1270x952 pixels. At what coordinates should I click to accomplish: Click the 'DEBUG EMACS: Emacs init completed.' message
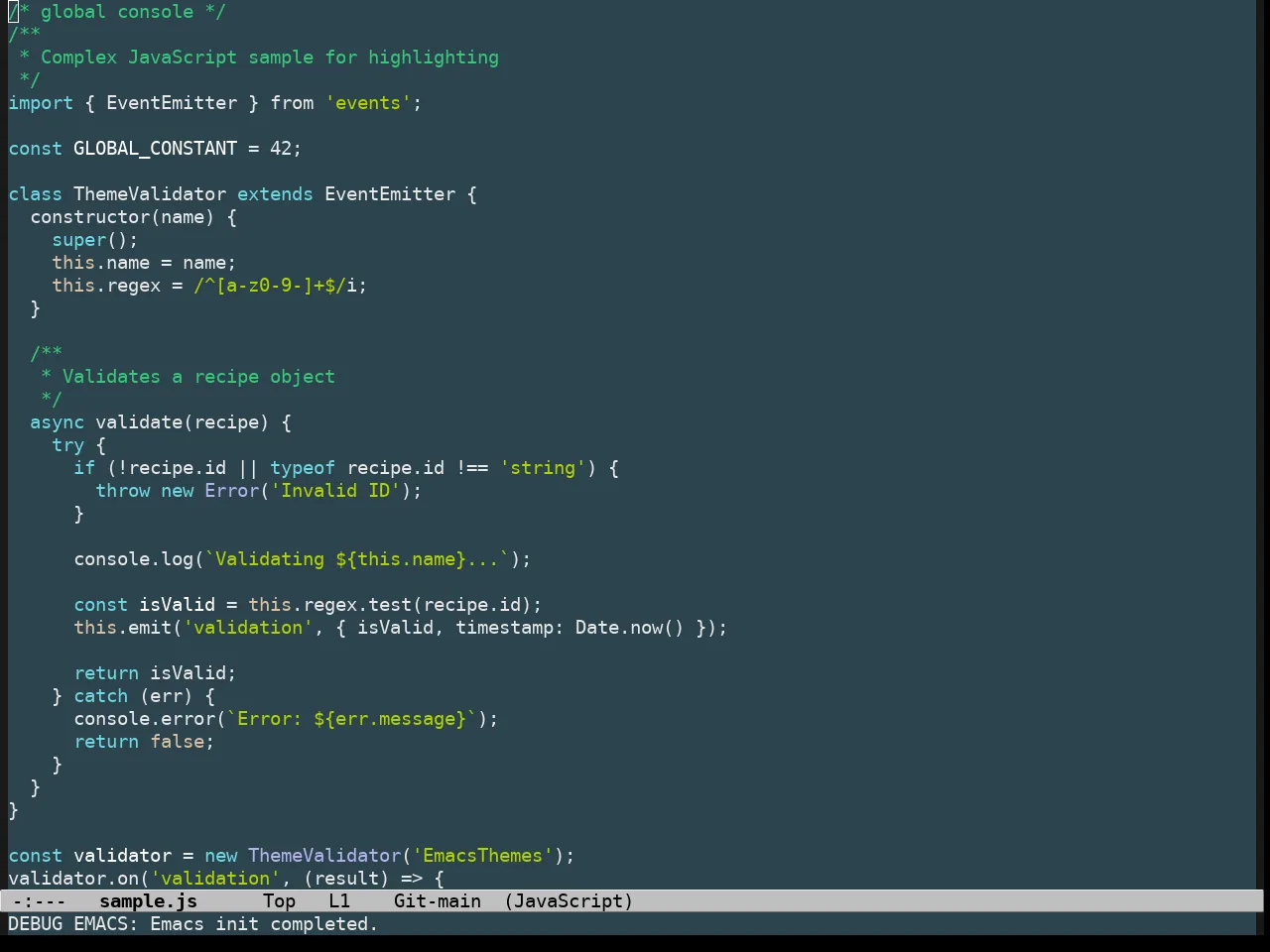[193, 924]
